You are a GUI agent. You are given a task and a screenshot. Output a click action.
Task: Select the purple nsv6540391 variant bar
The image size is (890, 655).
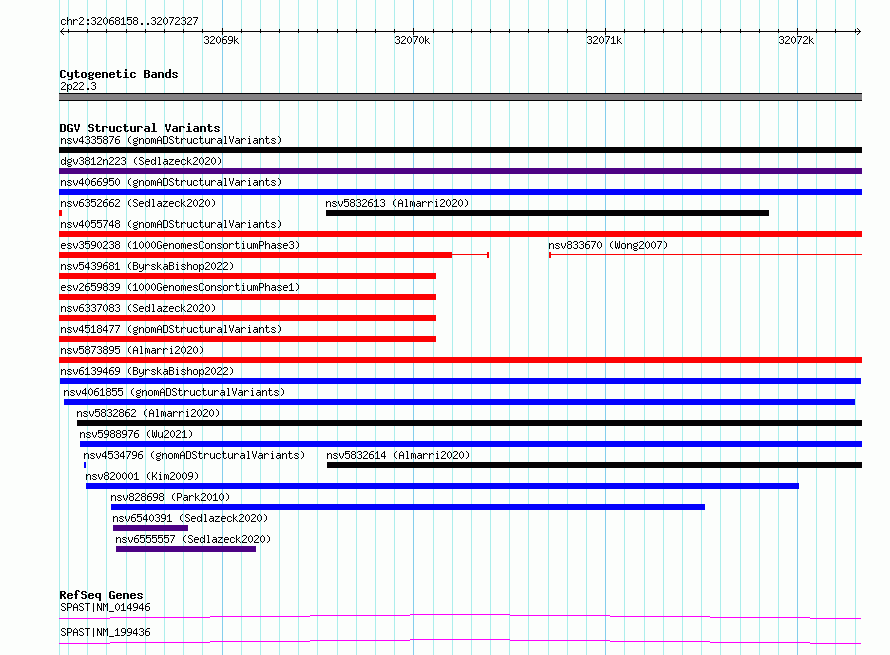click(x=150, y=528)
